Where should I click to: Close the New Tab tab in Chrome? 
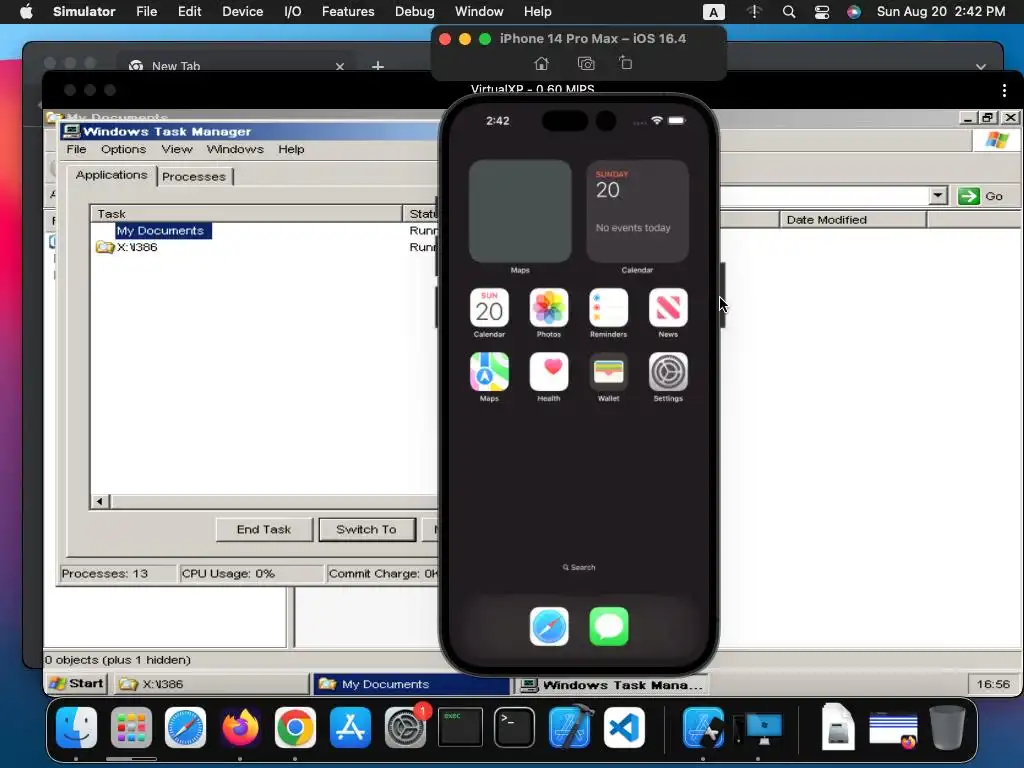click(340, 67)
